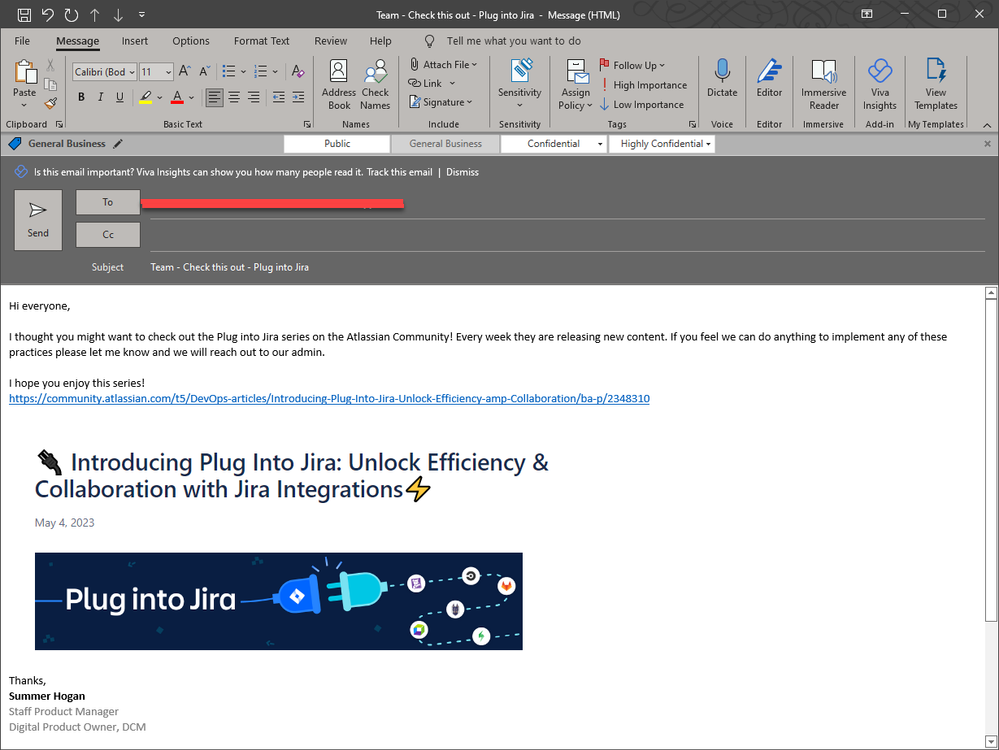
Task: Open the Insert ribbon tab
Action: point(135,41)
